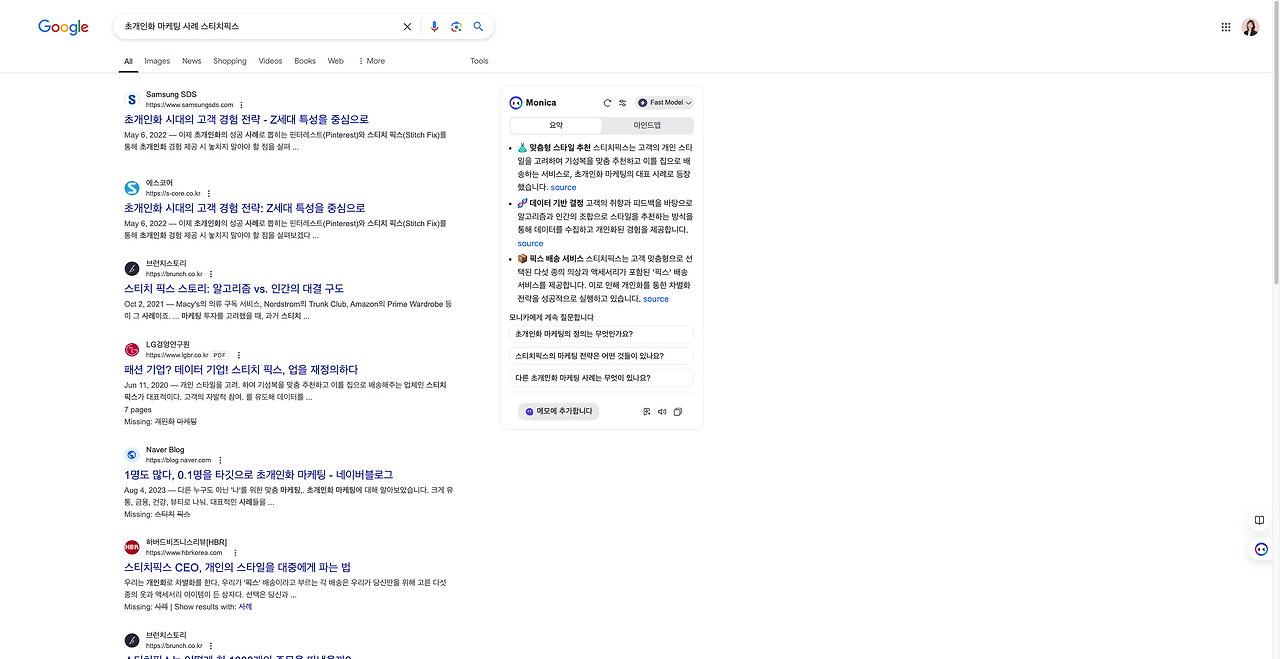Switch to Images tab
Viewport: 1280px width, 659px height.
157,61
